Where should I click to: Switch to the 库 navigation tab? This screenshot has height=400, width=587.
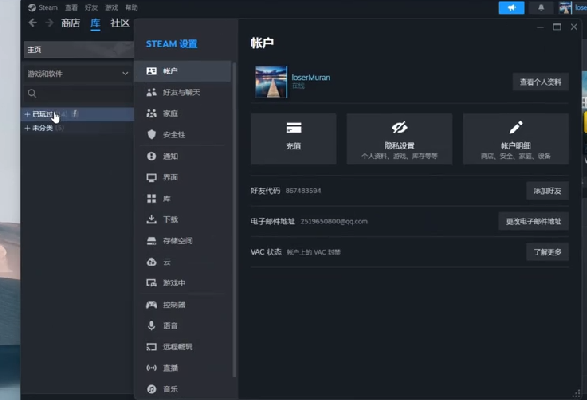[x=95, y=23]
